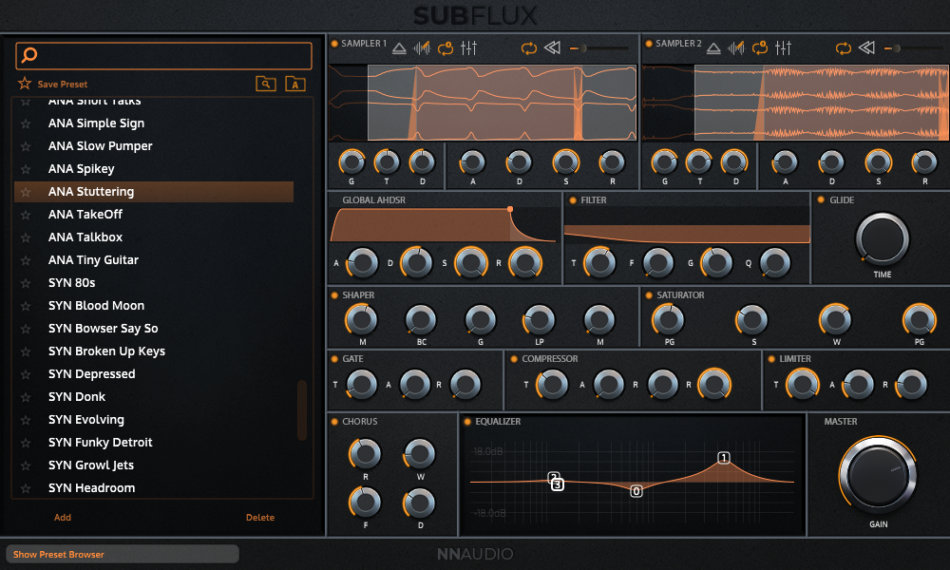Viewport: 950px width, 570px height.
Task: Click the Limiter threshold T knob
Action: (x=802, y=384)
